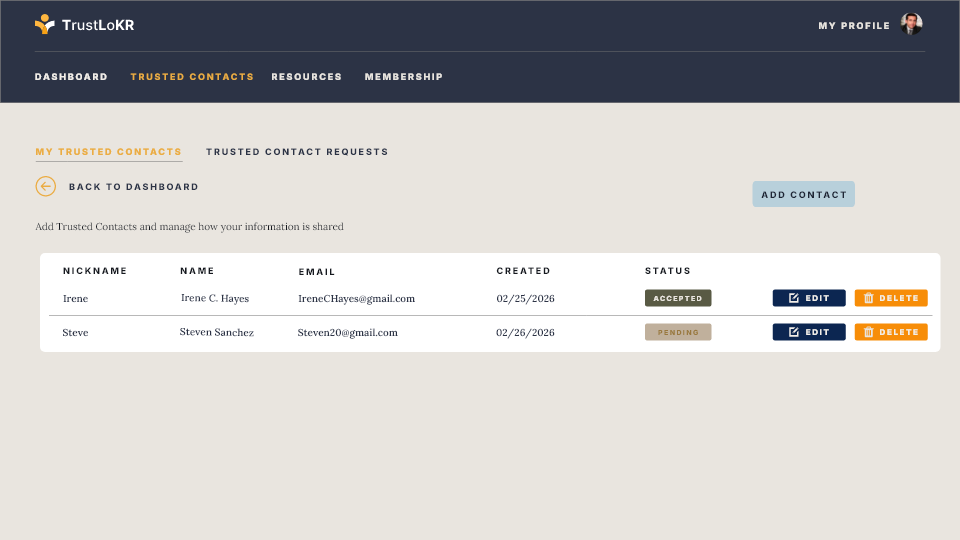This screenshot has height=540, width=960.
Task: Select Trusted Contacts in navigation
Action: 192,77
